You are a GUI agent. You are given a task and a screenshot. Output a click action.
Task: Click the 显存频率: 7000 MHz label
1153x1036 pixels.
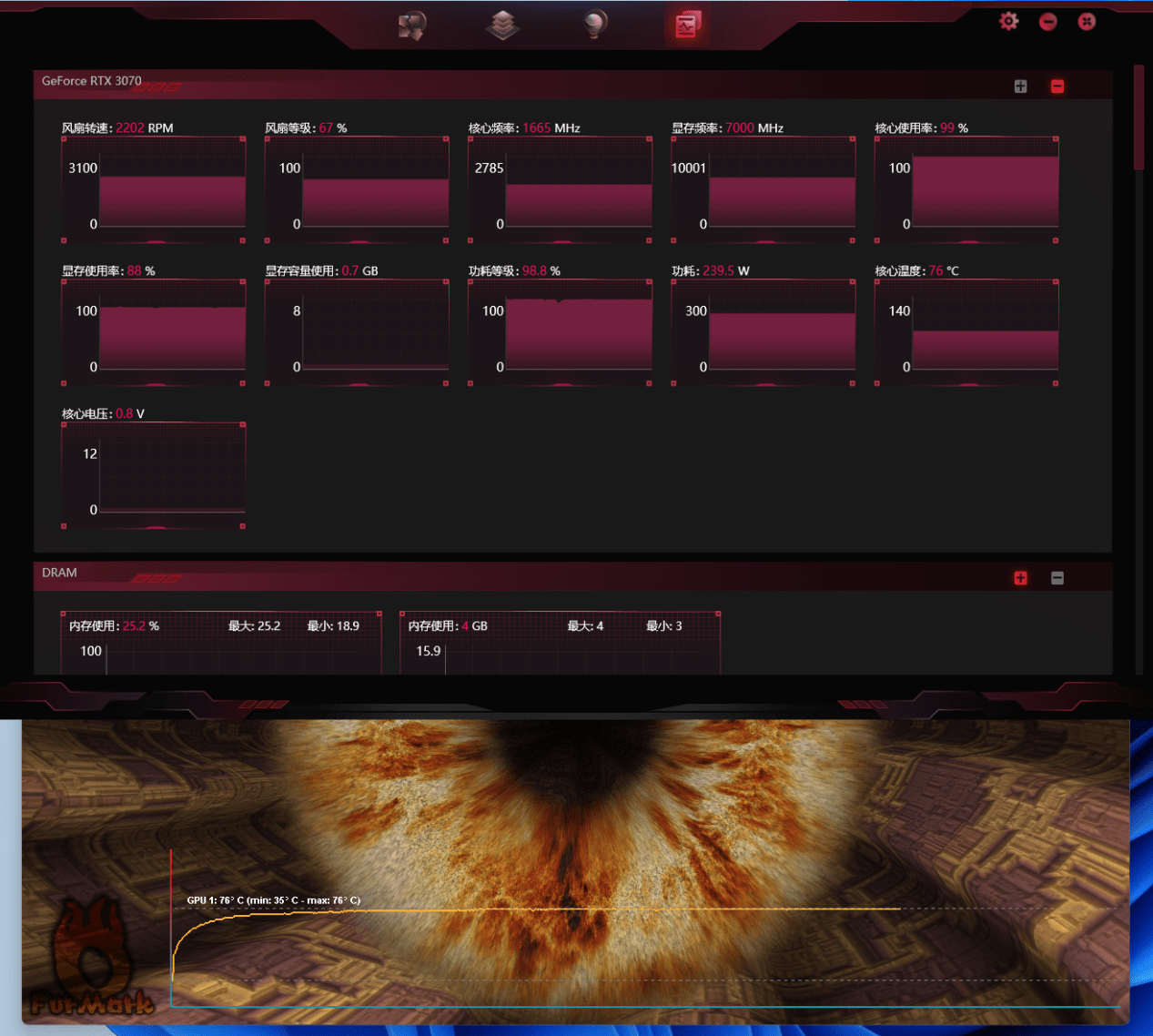[728, 128]
